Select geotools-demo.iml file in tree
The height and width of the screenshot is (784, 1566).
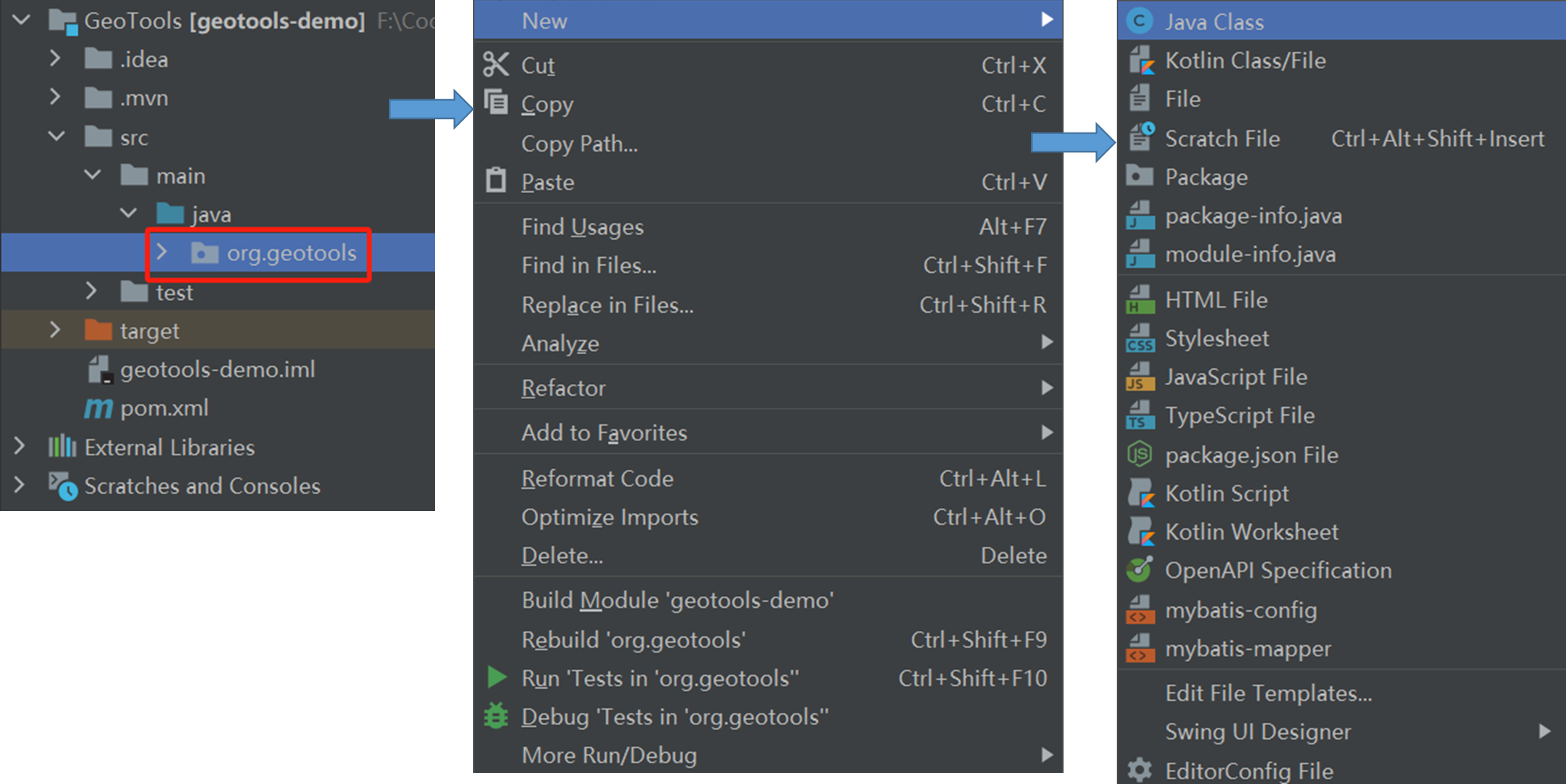pyautogui.click(x=217, y=369)
